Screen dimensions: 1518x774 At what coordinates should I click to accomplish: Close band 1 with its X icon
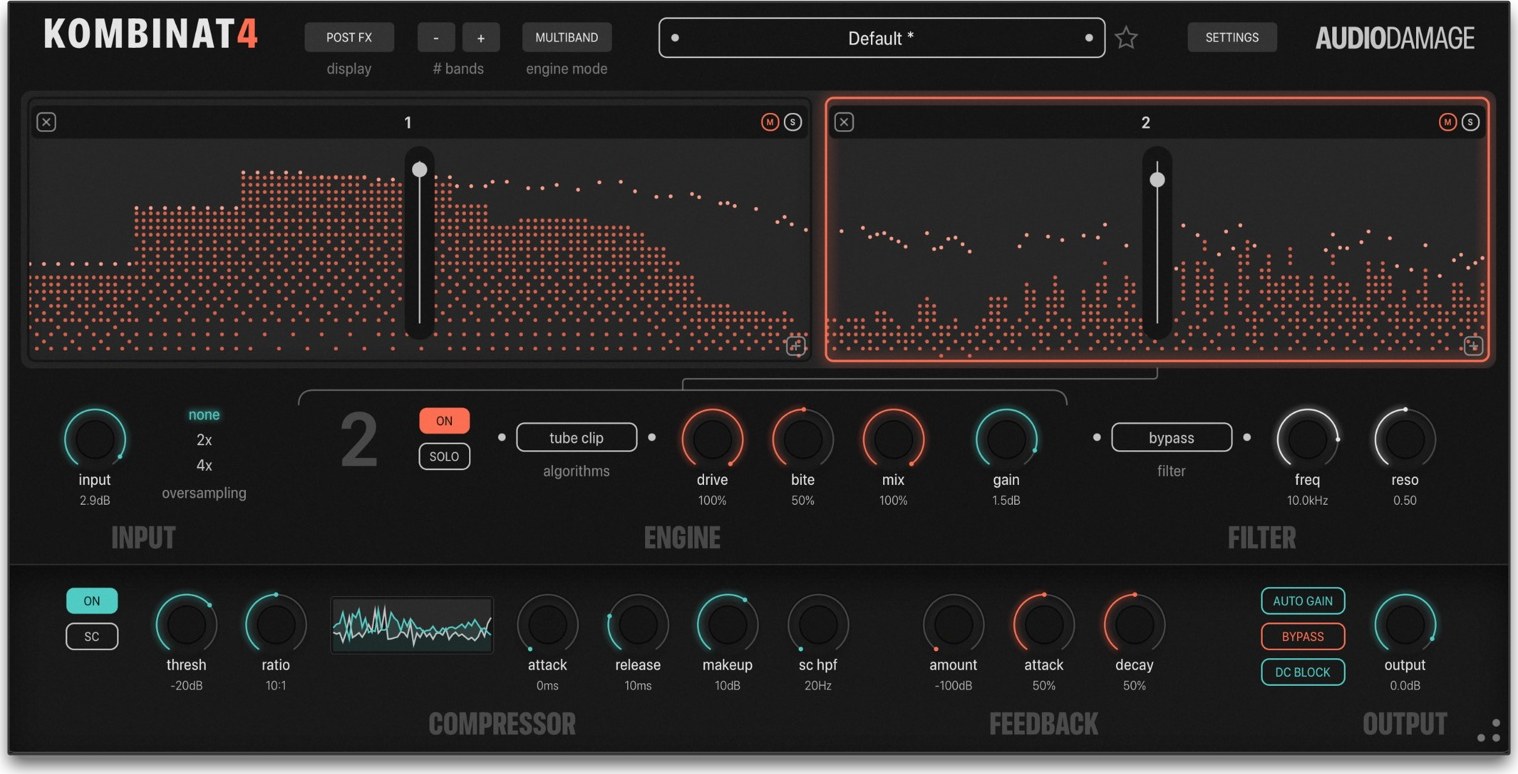46,122
